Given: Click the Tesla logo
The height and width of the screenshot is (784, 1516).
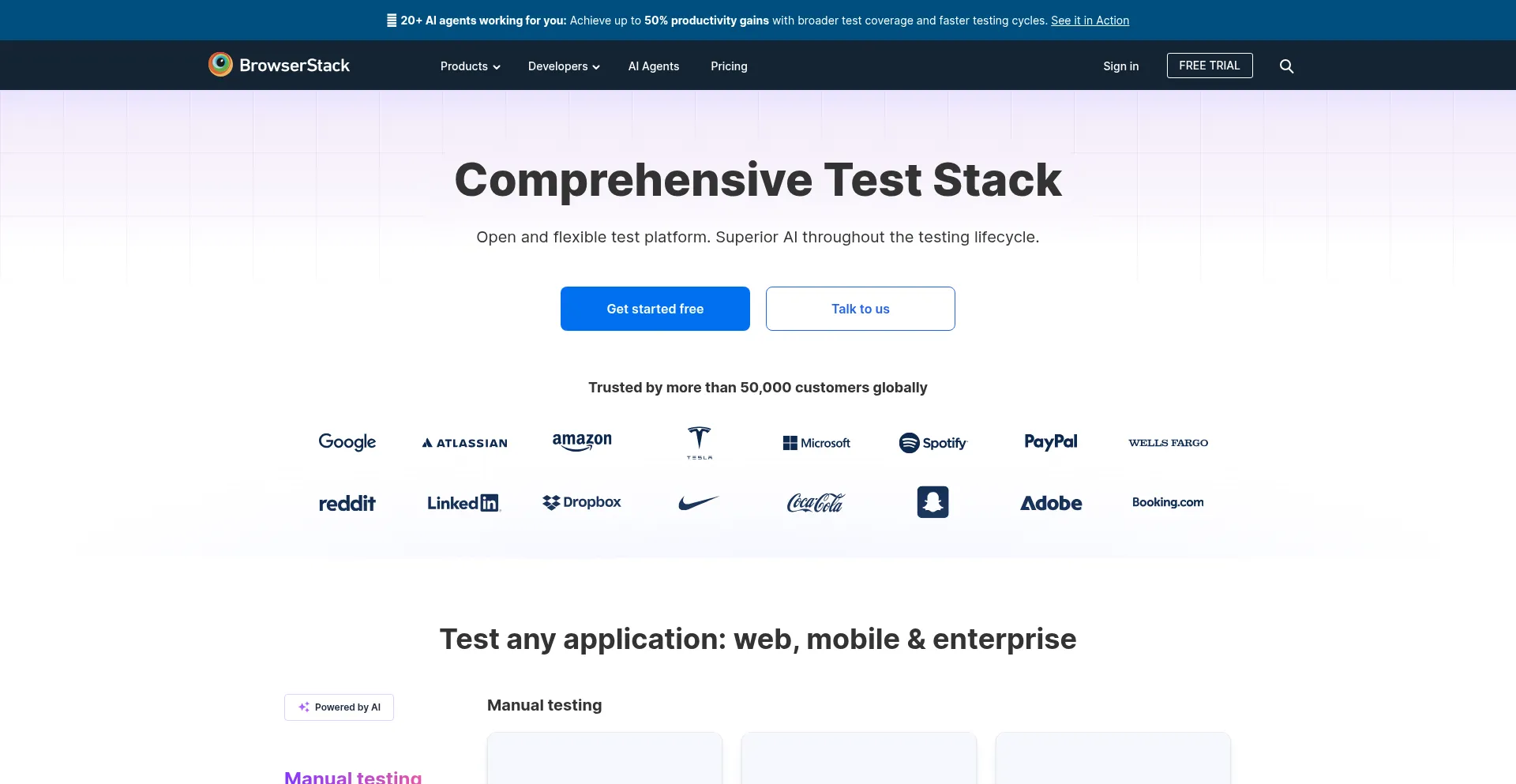Looking at the screenshot, I should 700,443.
